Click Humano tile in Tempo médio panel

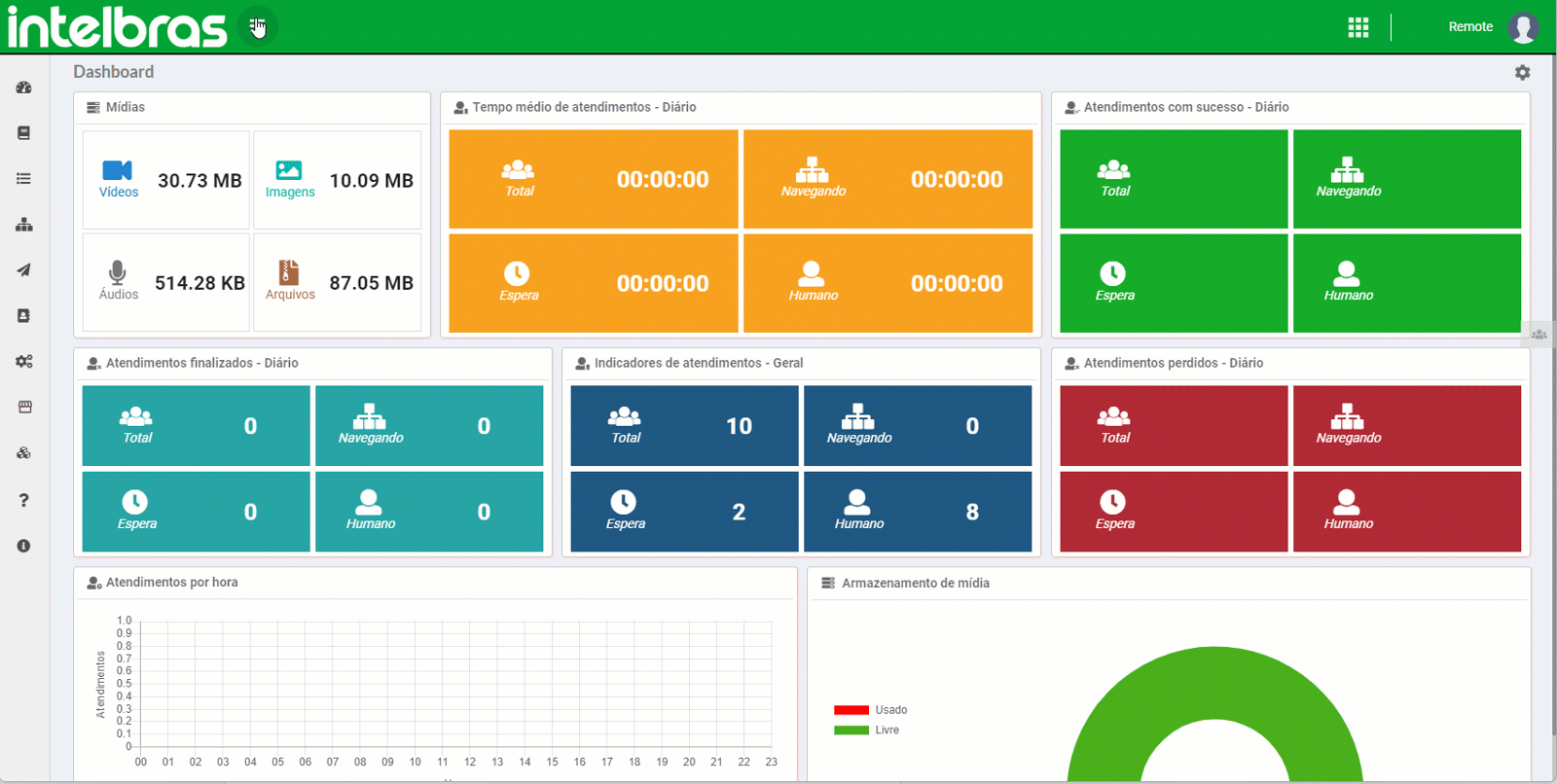point(887,283)
